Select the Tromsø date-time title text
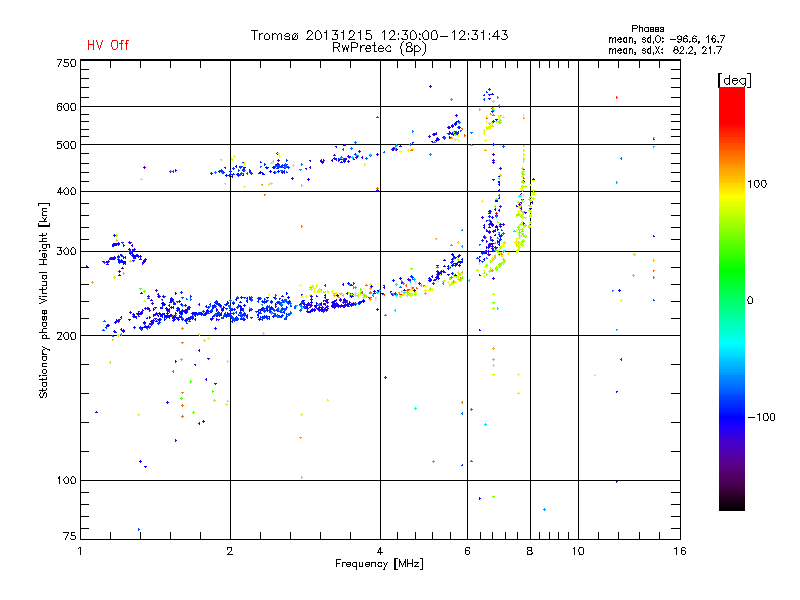The width and height of the screenshot is (800, 600). click(x=379, y=35)
